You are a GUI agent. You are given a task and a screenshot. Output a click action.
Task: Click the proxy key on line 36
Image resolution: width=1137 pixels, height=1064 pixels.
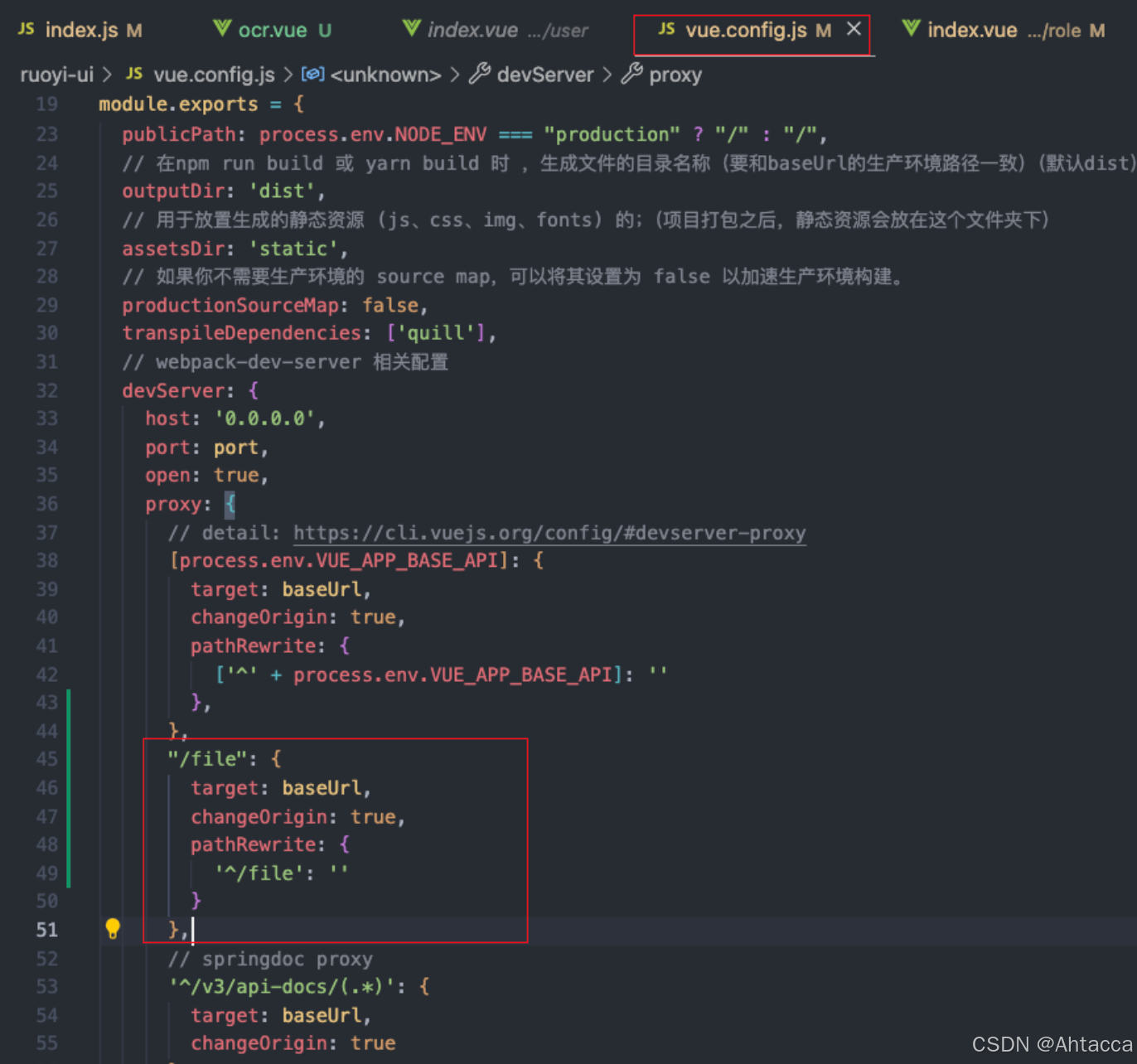pos(173,504)
